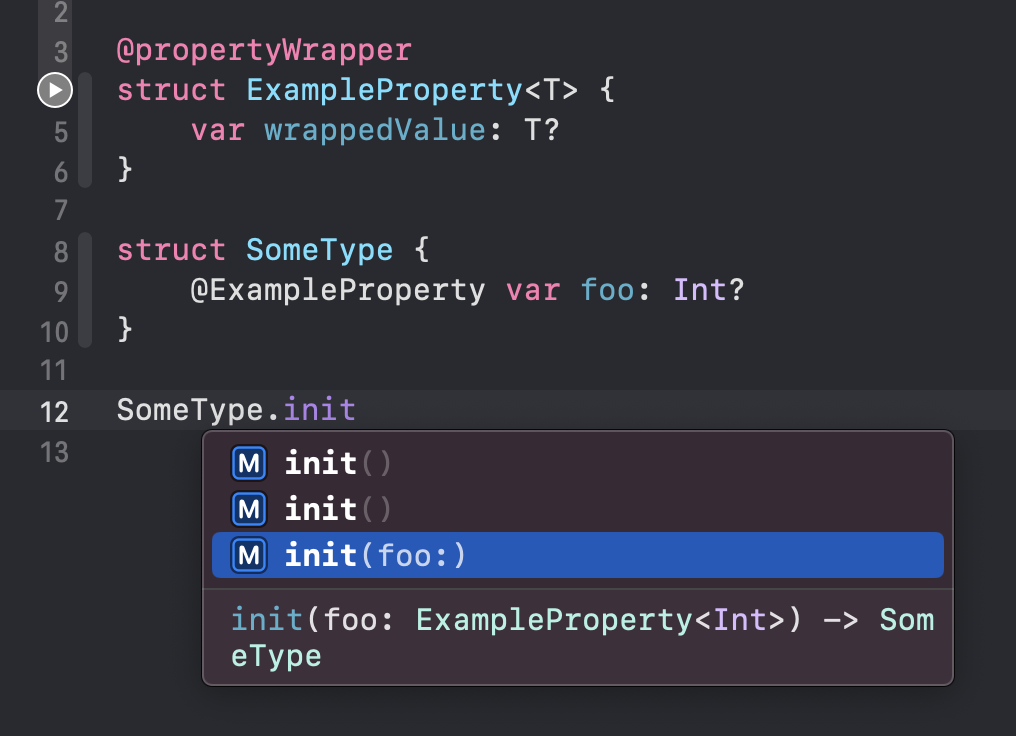Click the M icon on the init(foo:) row
The width and height of the screenshot is (1016, 736).
(249, 555)
